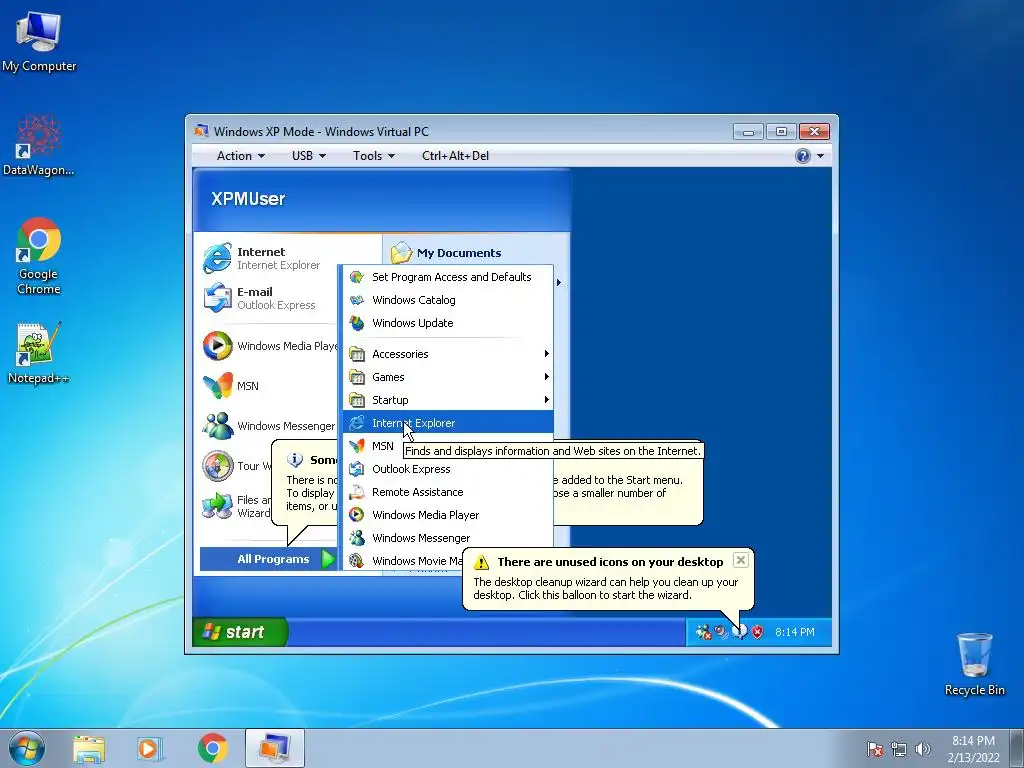Image resolution: width=1024 pixels, height=768 pixels.
Task: Click the XP start button
Action: click(x=240, y=632)
